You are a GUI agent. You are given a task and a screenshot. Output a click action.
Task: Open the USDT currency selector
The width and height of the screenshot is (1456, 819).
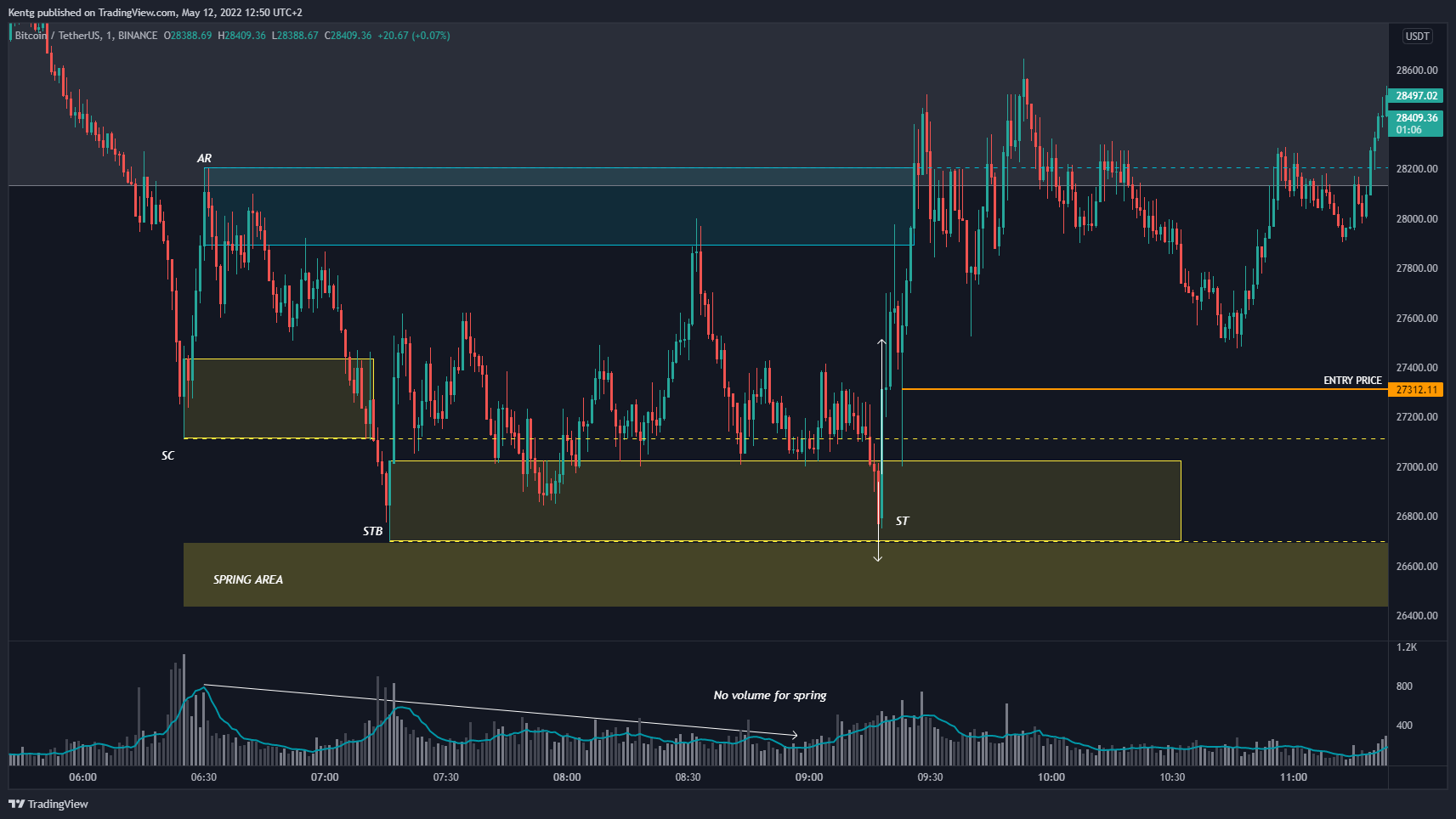point(1417,37)
